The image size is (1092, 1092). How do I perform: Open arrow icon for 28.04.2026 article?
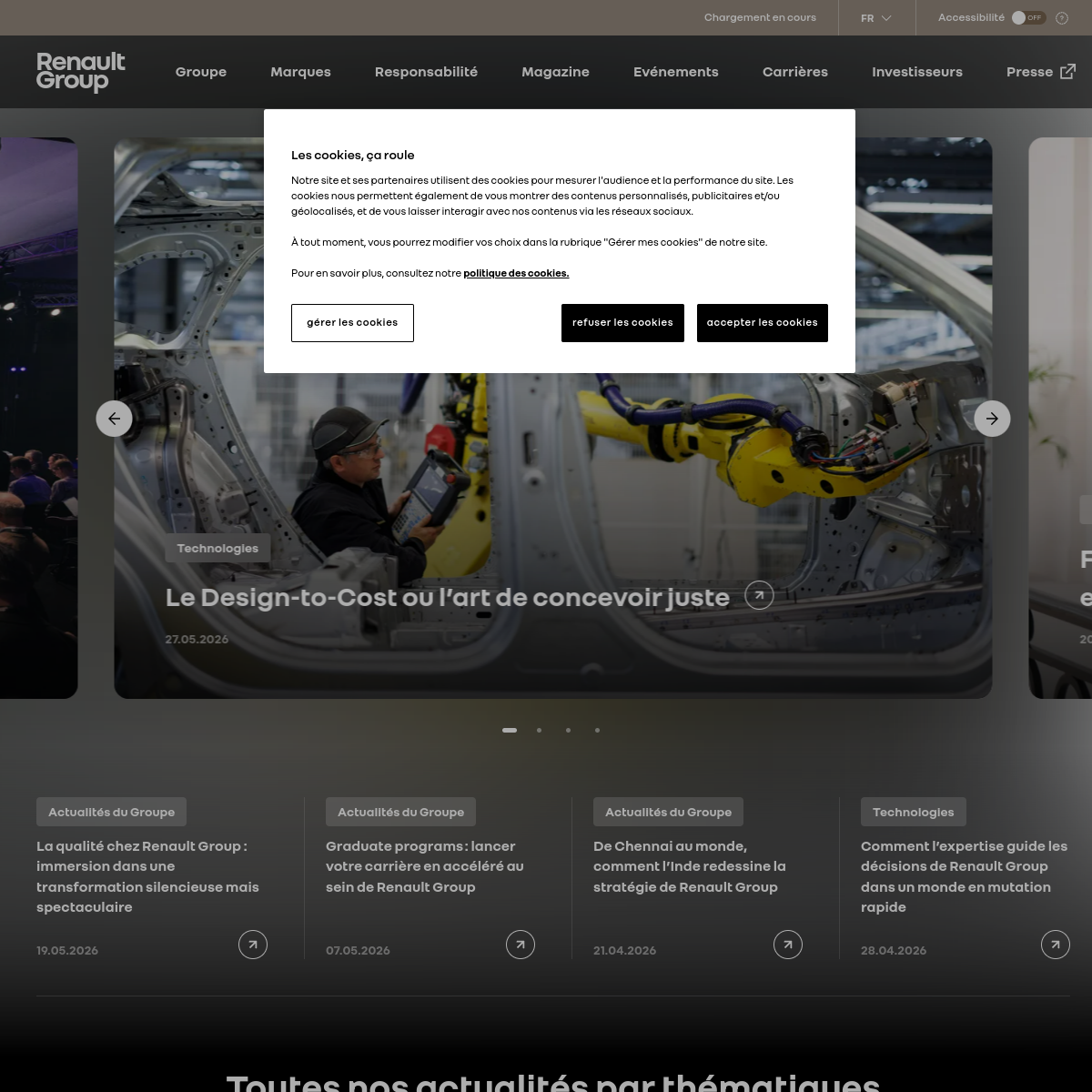[x=1056, y=945]
